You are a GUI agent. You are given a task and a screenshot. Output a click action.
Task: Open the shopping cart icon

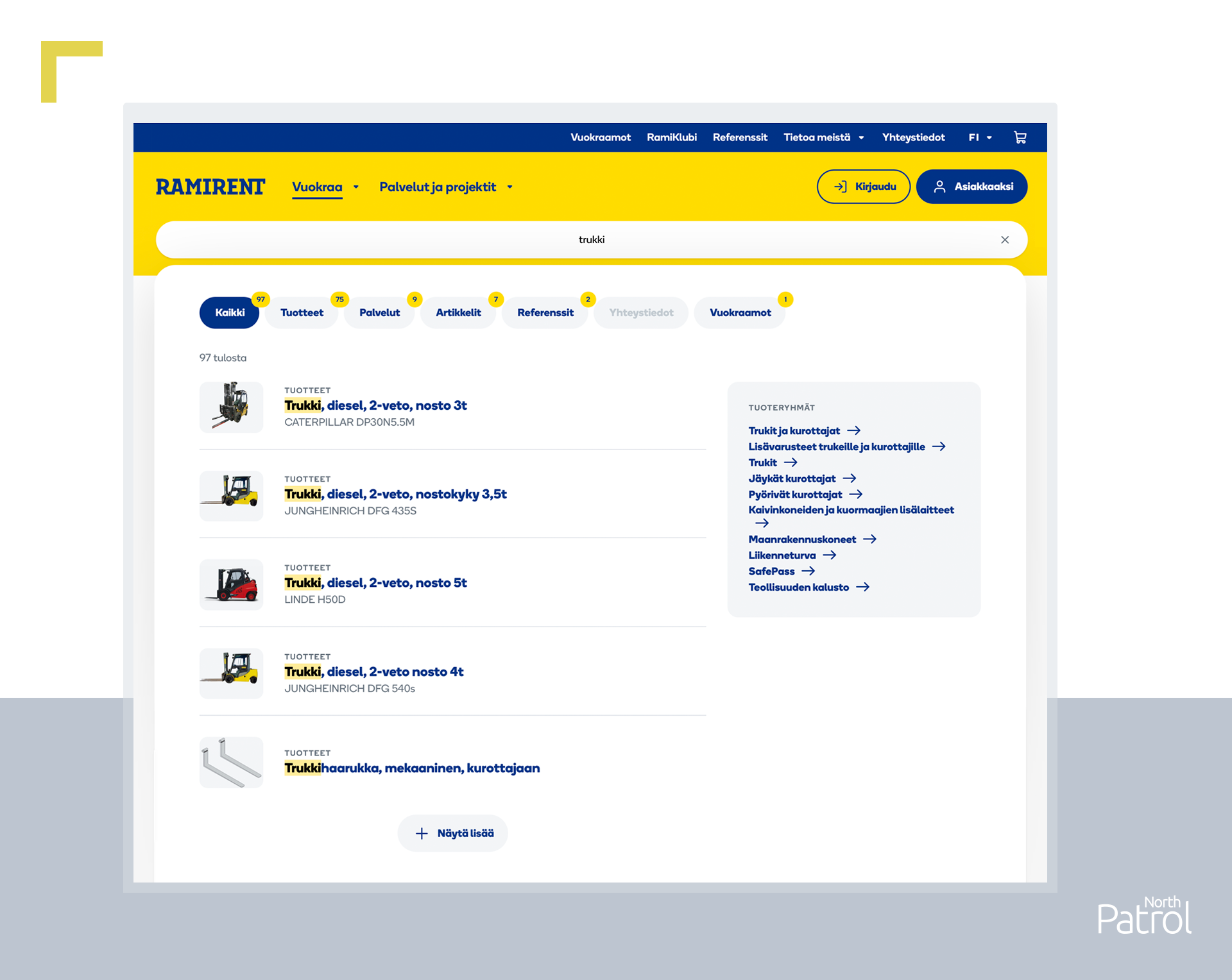pos(1020,137)
